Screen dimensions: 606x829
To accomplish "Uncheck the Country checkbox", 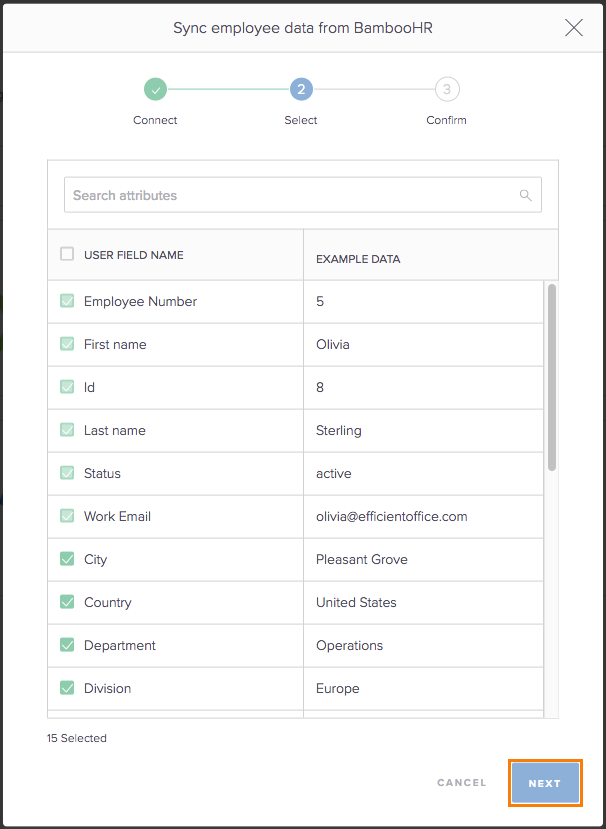I will click(67, 602).
